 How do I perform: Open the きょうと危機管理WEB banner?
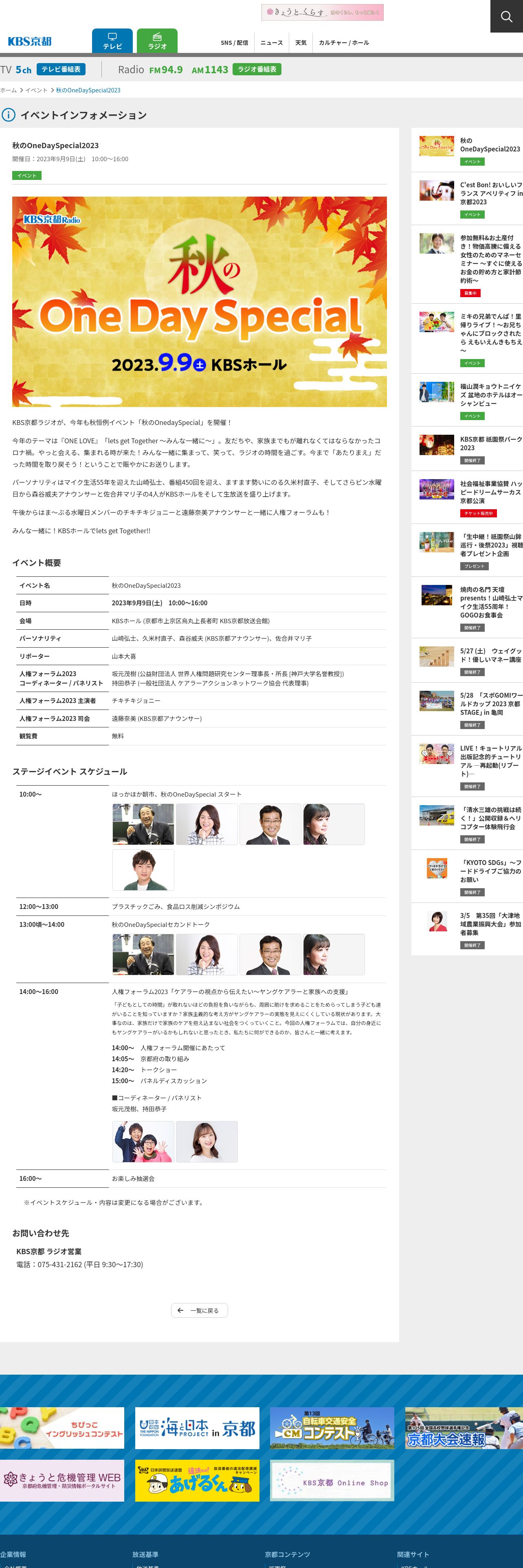tap(62, 1480)
